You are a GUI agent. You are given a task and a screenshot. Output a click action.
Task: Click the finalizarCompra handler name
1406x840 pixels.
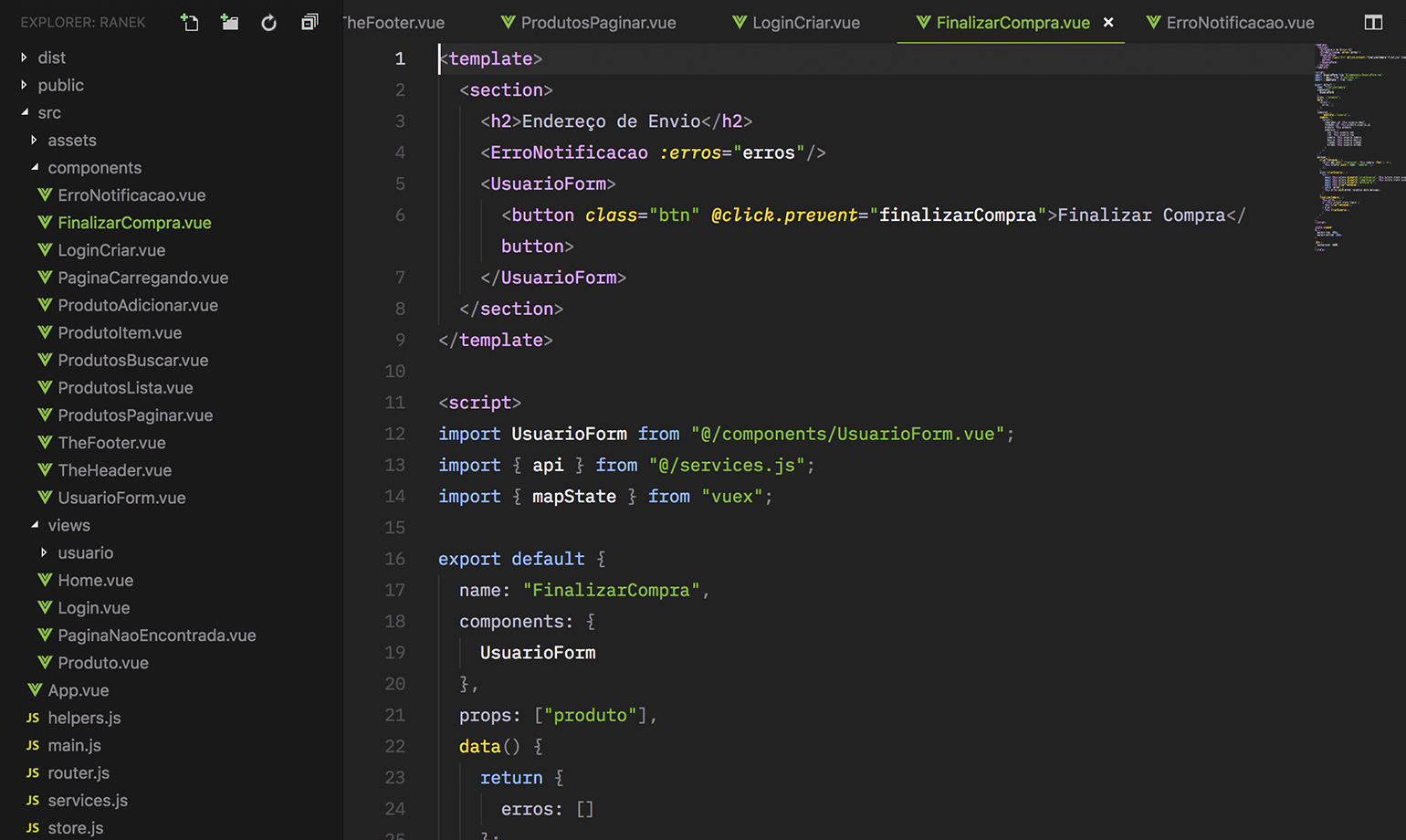coord(958,215)
